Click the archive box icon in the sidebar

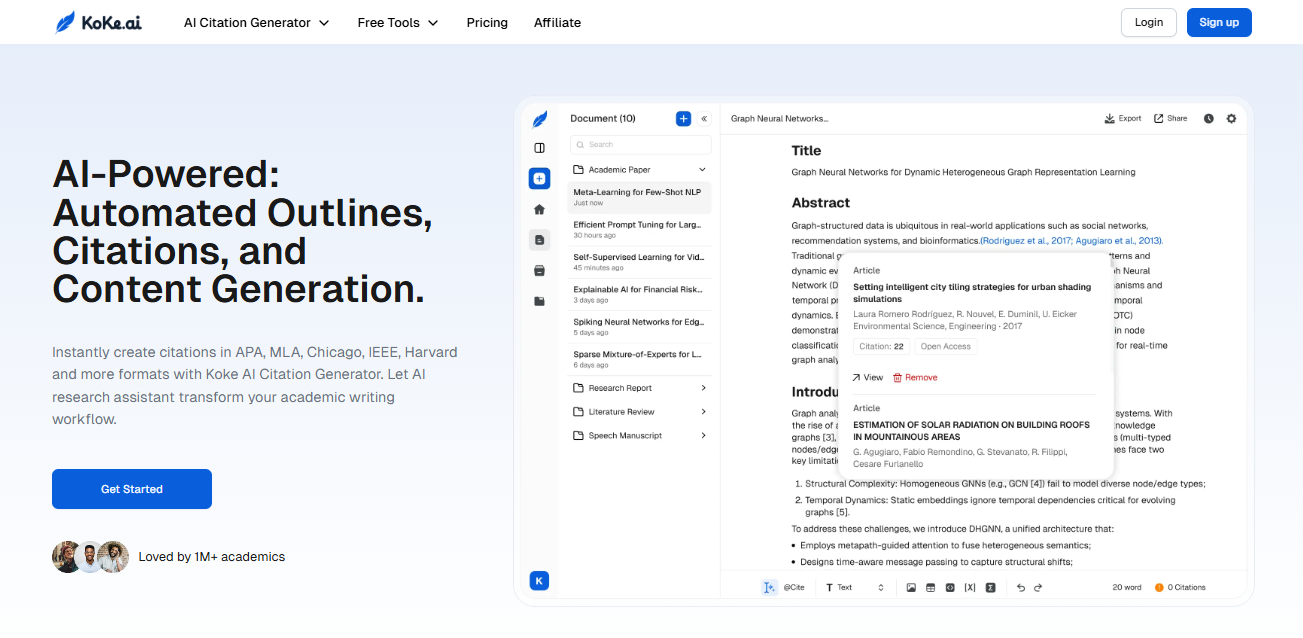tap(540, 270)
